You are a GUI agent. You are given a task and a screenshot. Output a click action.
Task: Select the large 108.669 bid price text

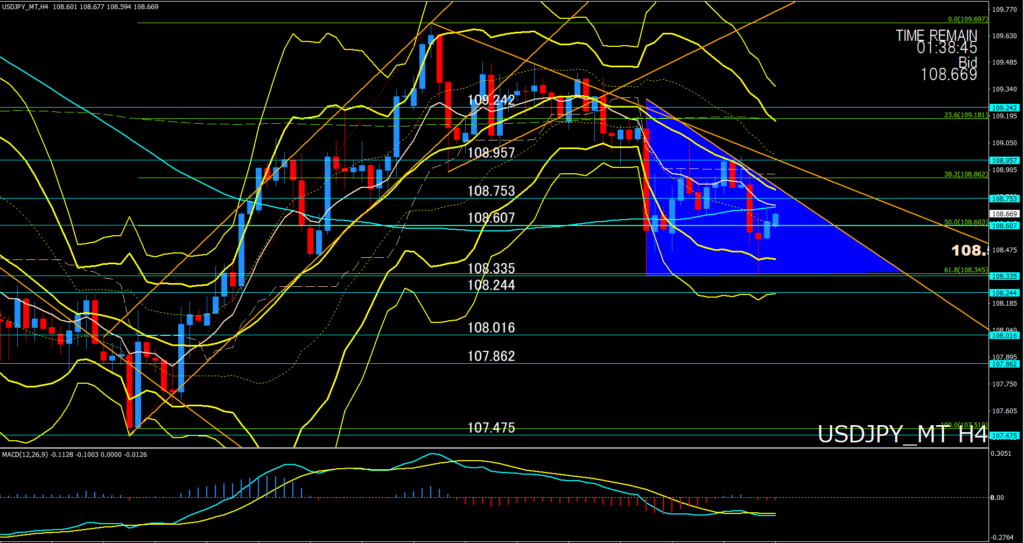949,75
